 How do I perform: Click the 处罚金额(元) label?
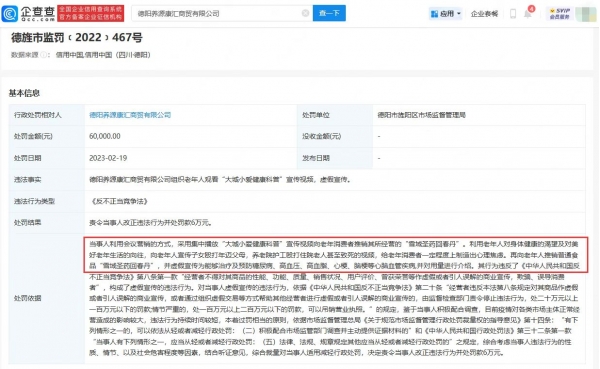coord(33,136)
